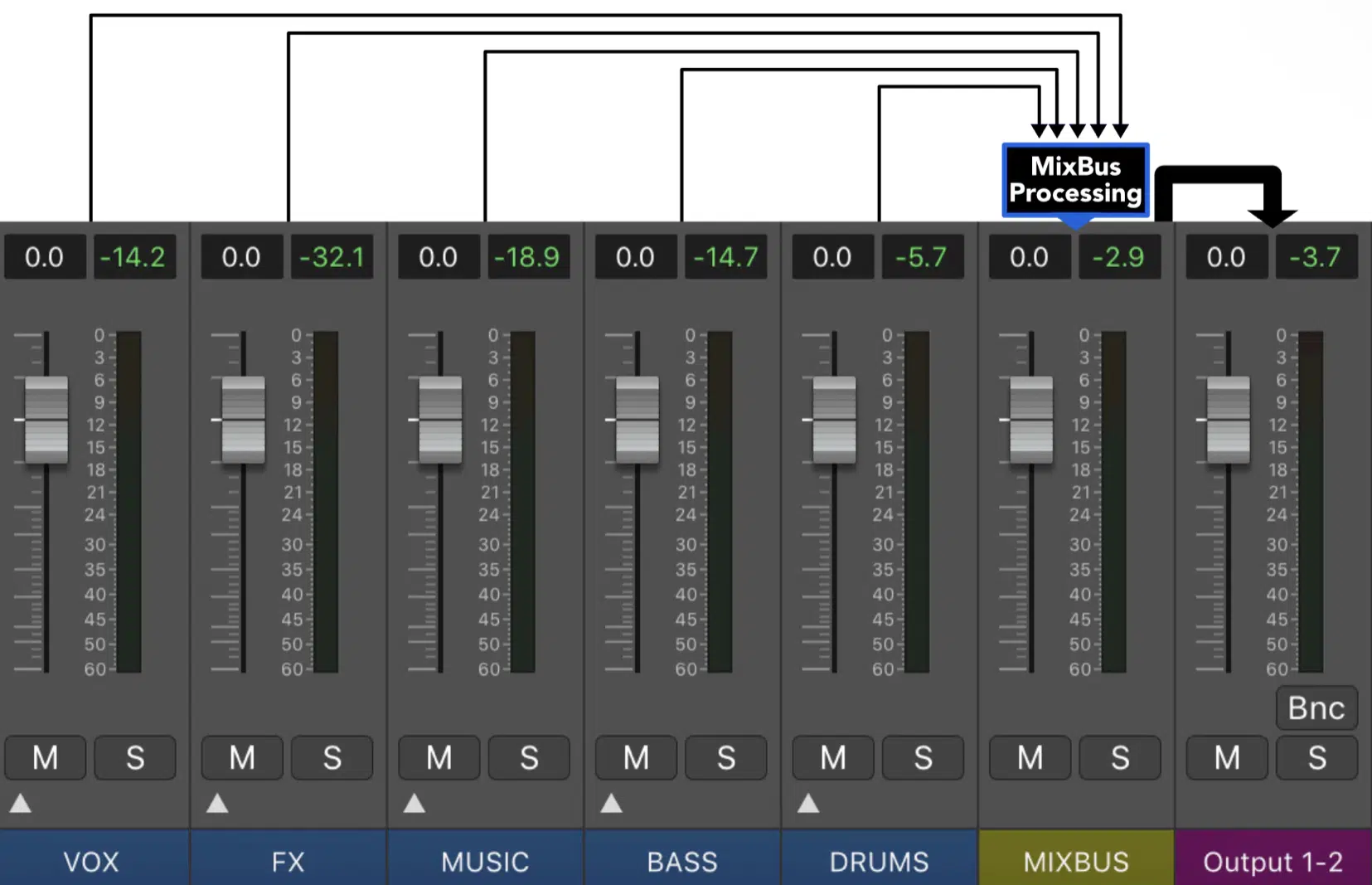Screen dimensions: 1372x885
Task: Click the VOX volume fader handle
Action: click(46, 420)
